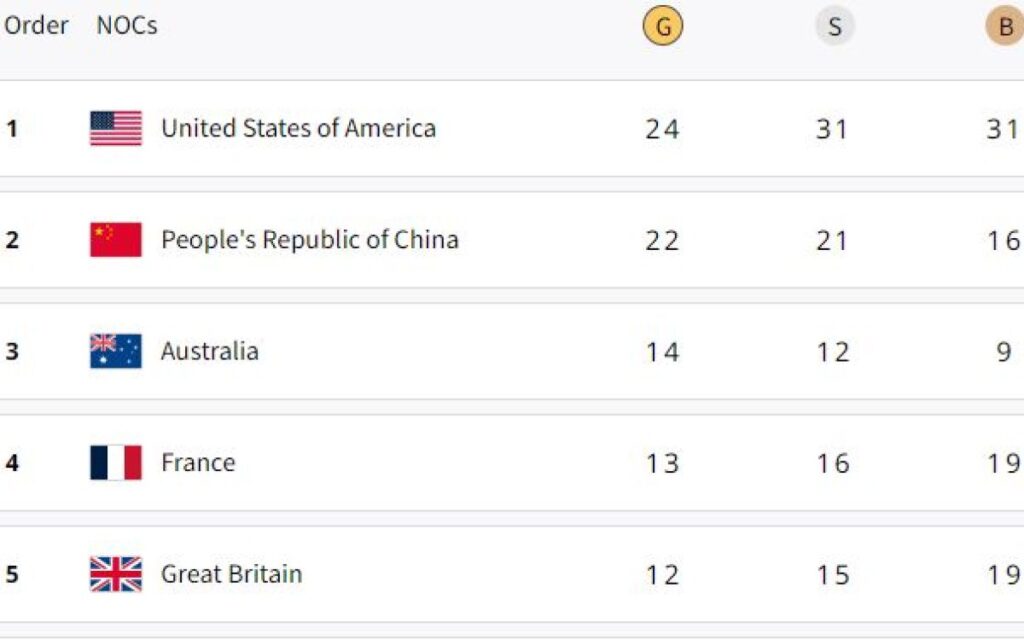Viewport: 1024px width, 640px height.
Task: Click the Great Britain Union Jack flag
Action: click(x=116, y=574)
